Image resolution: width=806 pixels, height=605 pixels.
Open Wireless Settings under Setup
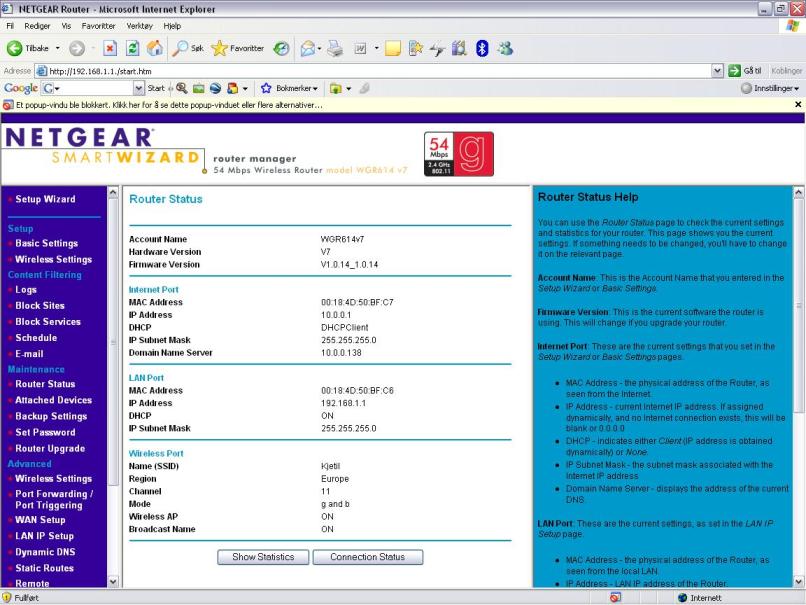(x=53, y=259)
